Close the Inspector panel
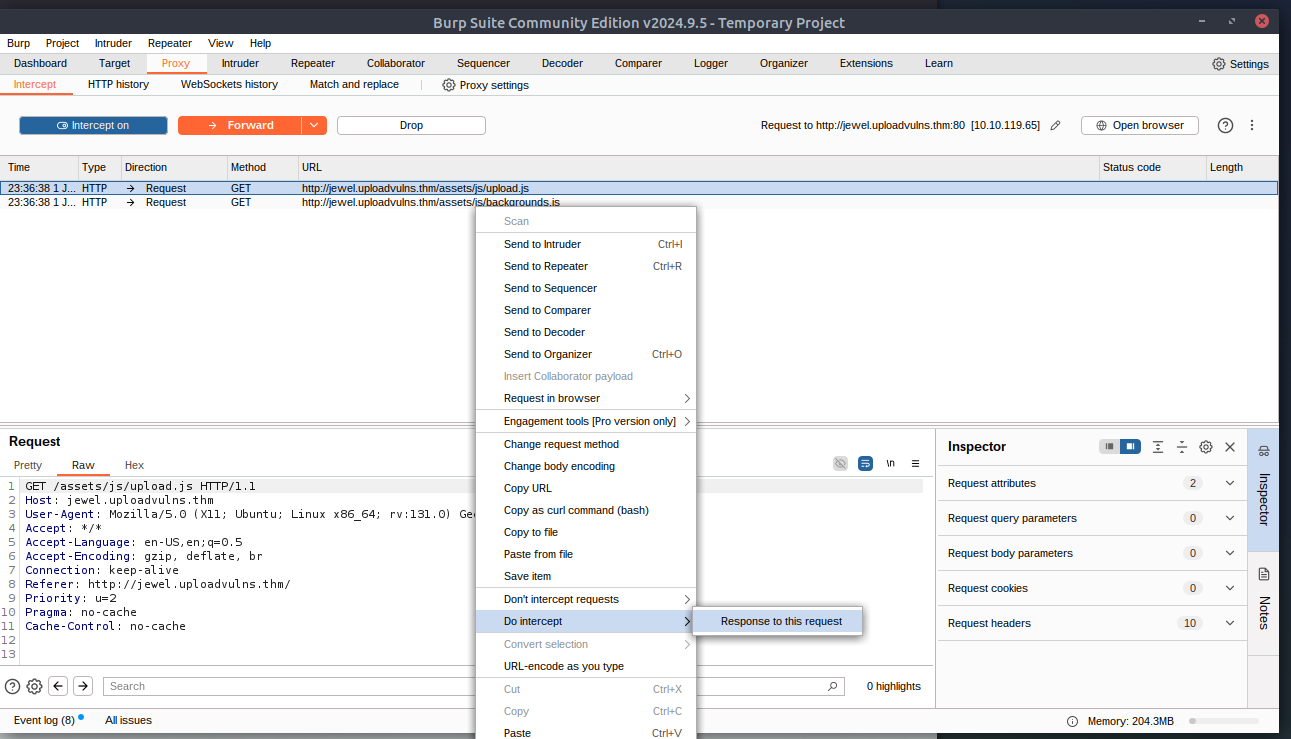The width and height of the screenshot is (1291, 739). tap(1230, 447)
